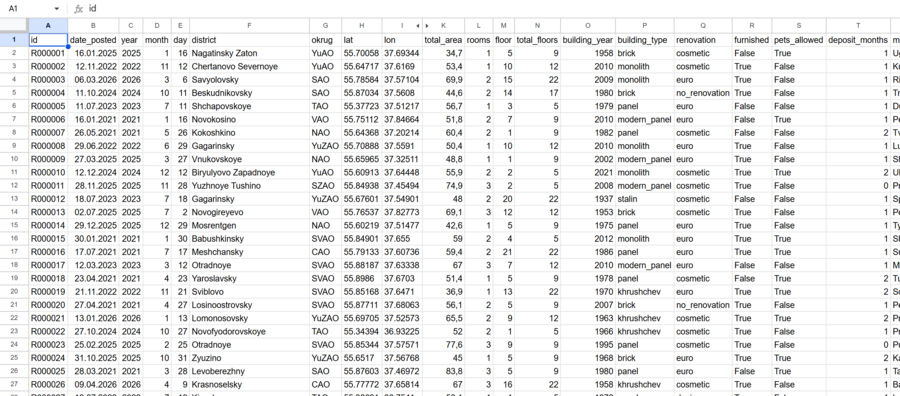Select cell with district Nagatinsky Zaton

[x=249, y=53]
